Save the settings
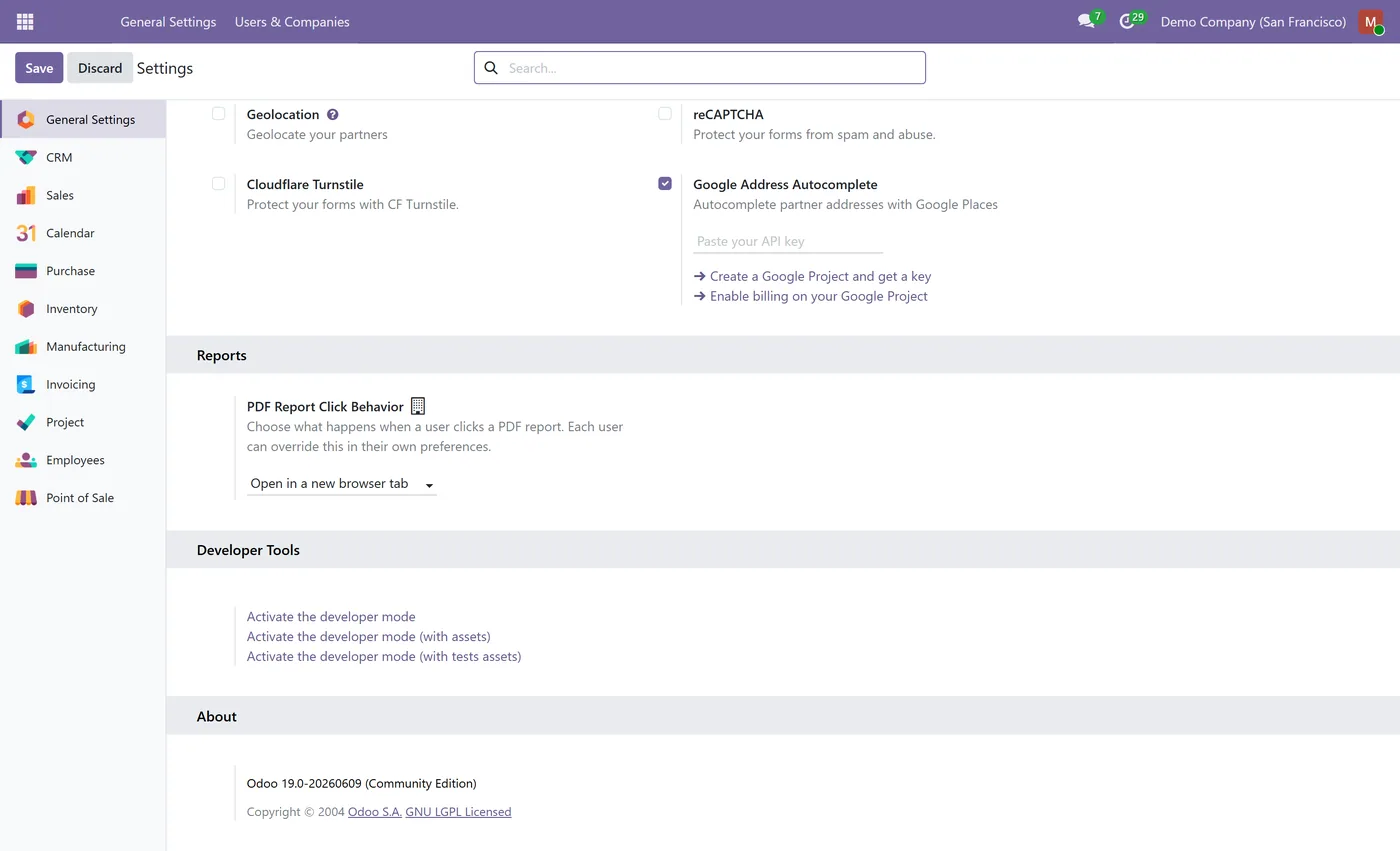The width and height of the screenshot is (1400, 851). click(39, 68)
